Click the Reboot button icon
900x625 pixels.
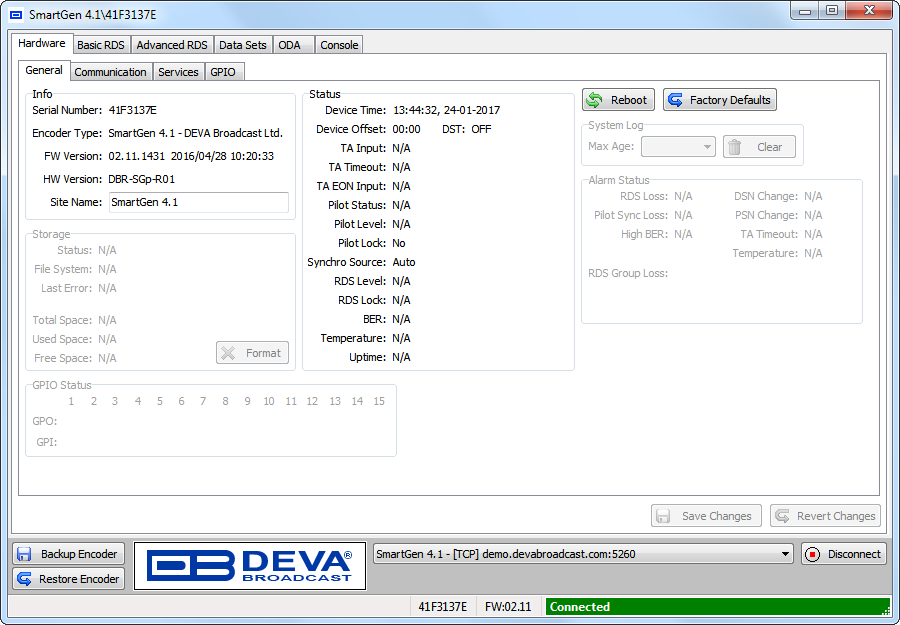[x=595, y=100]
